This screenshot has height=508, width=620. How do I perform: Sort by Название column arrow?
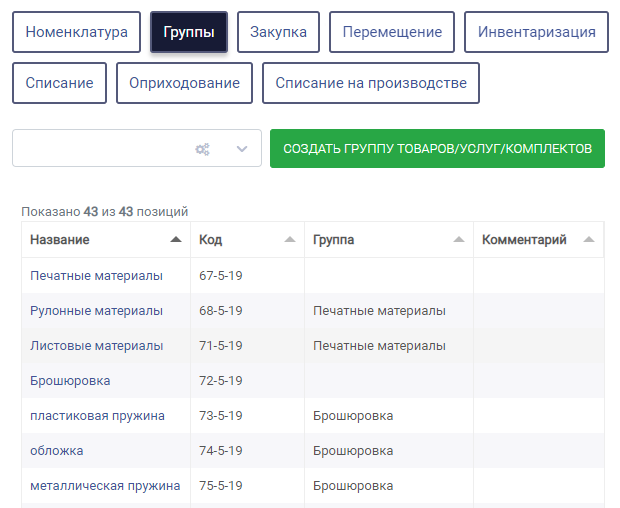(x=176, y=239)
